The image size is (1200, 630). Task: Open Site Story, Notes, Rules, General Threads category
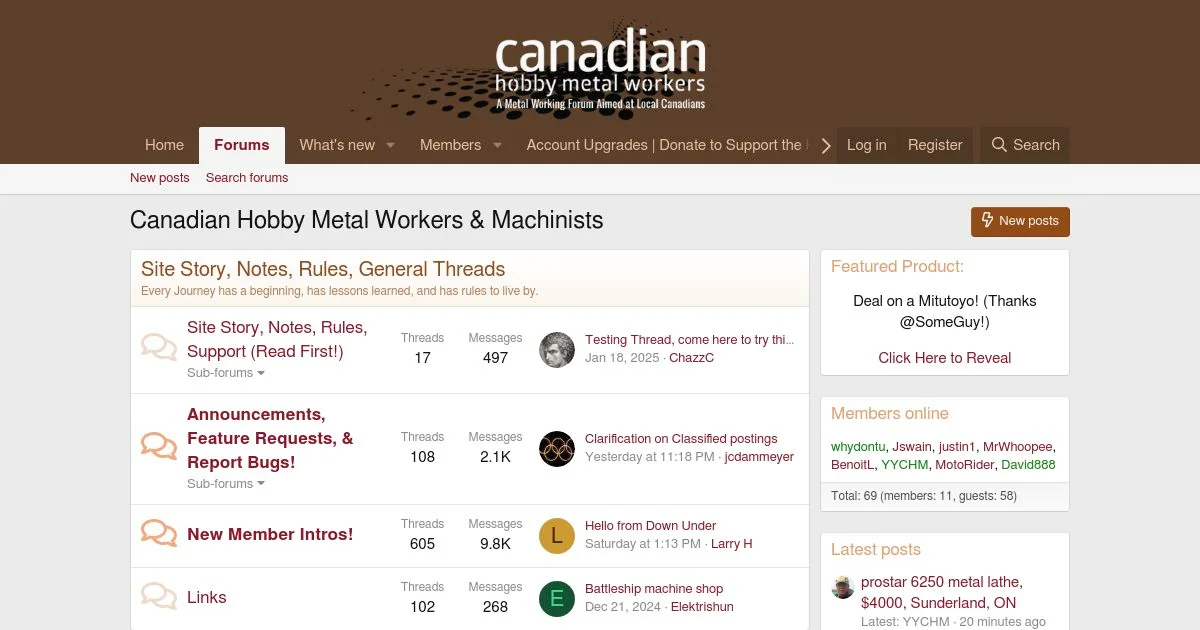point(323,269)
